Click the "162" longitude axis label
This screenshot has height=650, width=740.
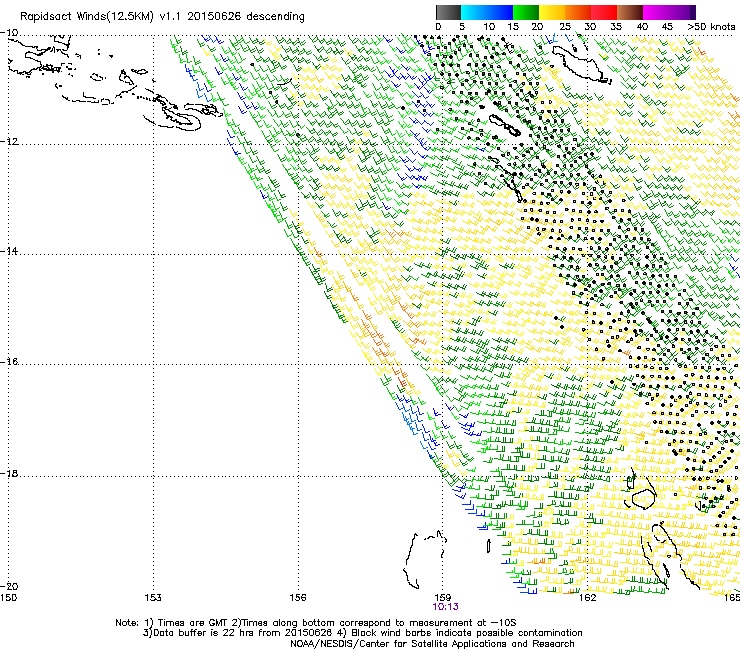(x=587, y=598)
